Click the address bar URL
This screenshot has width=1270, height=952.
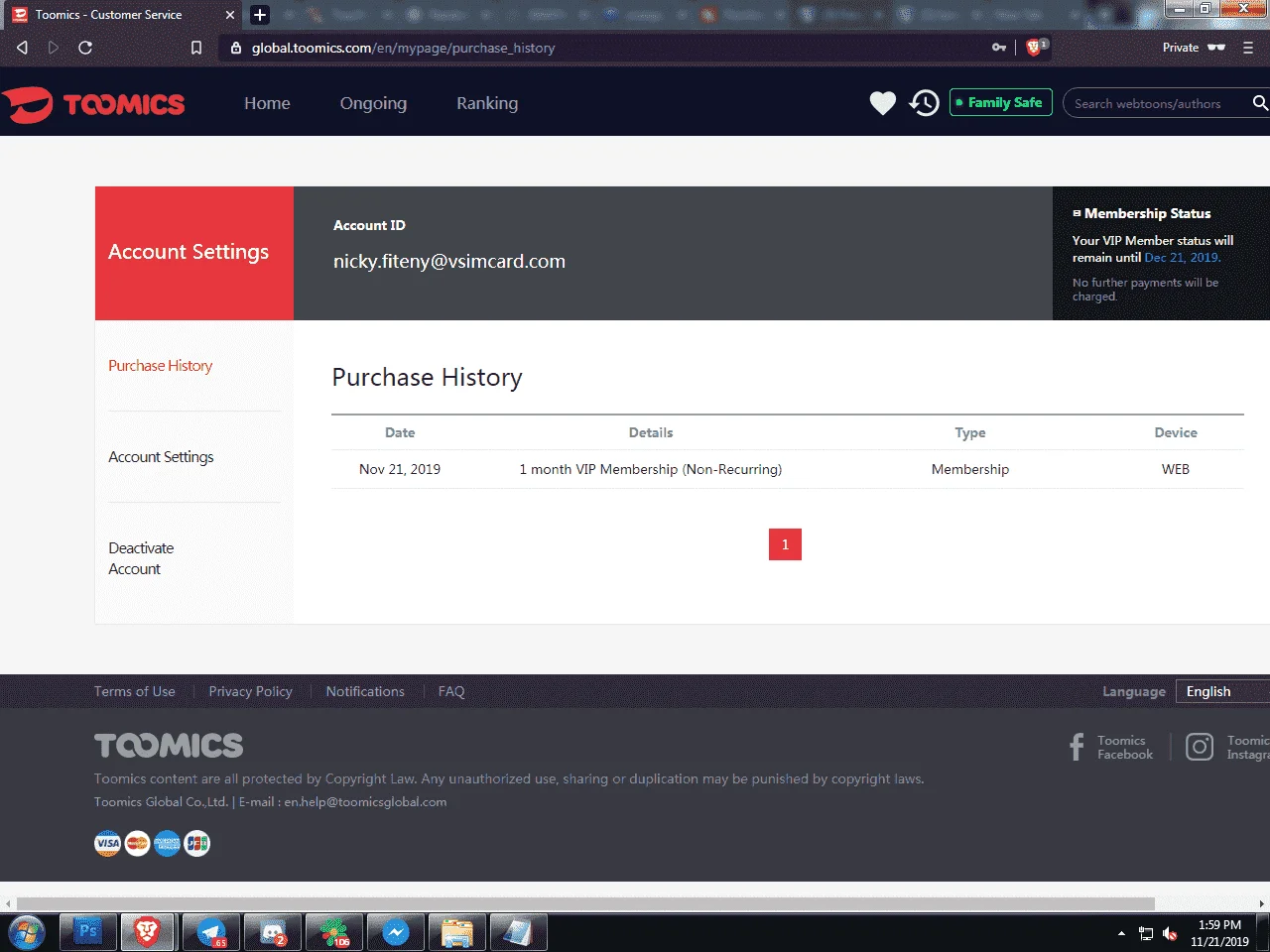click(x=403, y=48)
